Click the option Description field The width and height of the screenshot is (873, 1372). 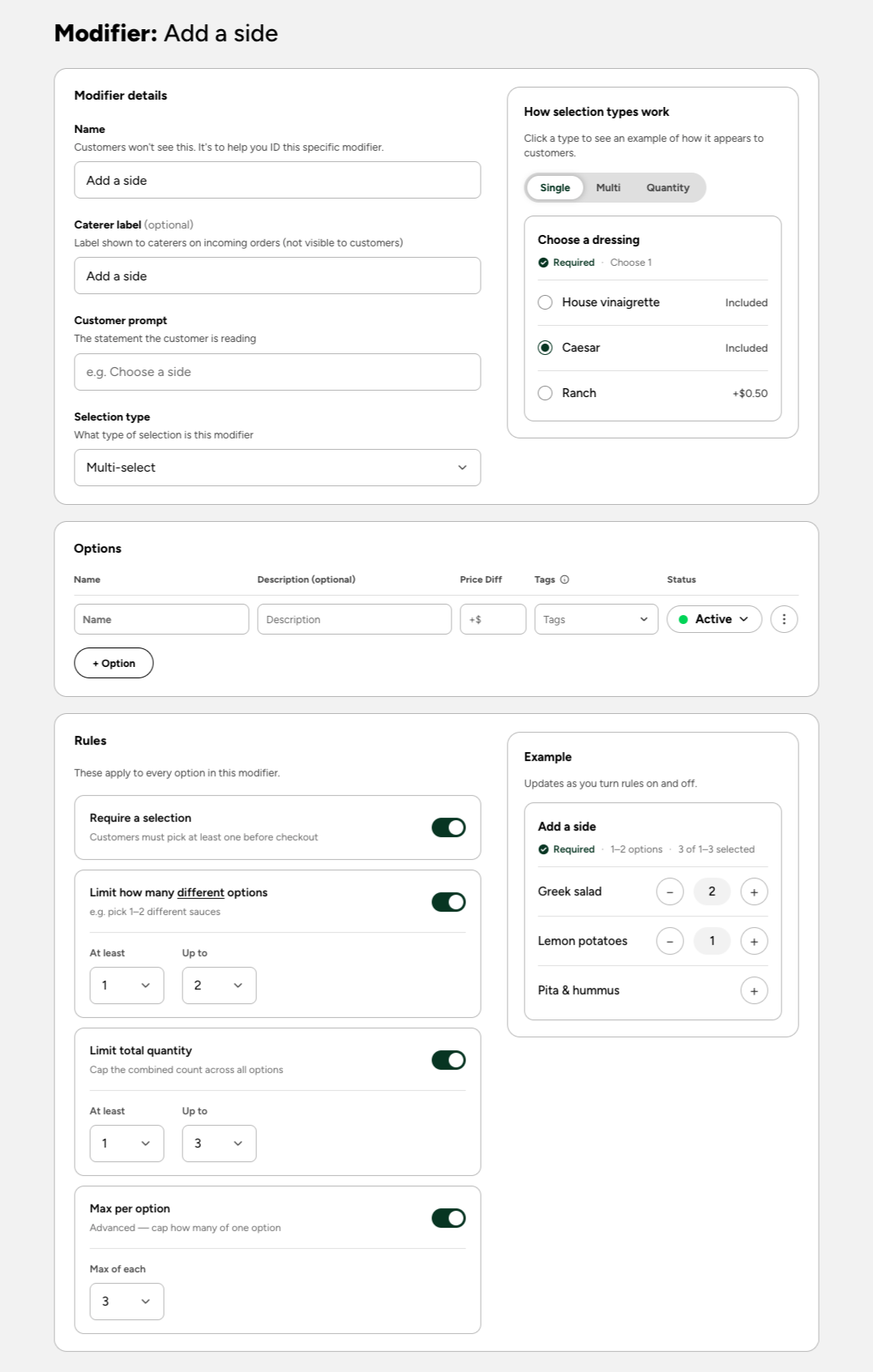pos(354,619)
